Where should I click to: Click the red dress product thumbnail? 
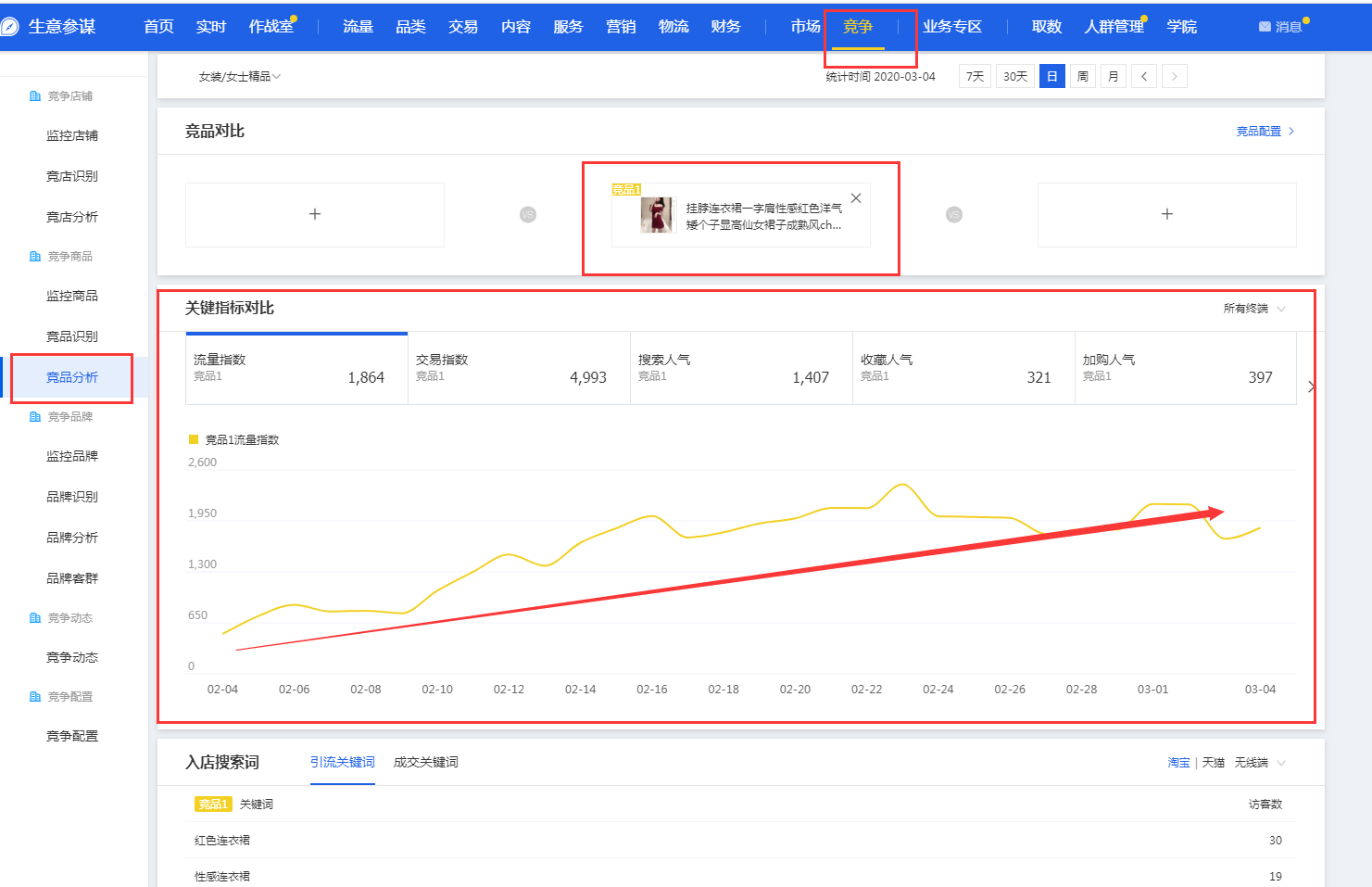656,215
